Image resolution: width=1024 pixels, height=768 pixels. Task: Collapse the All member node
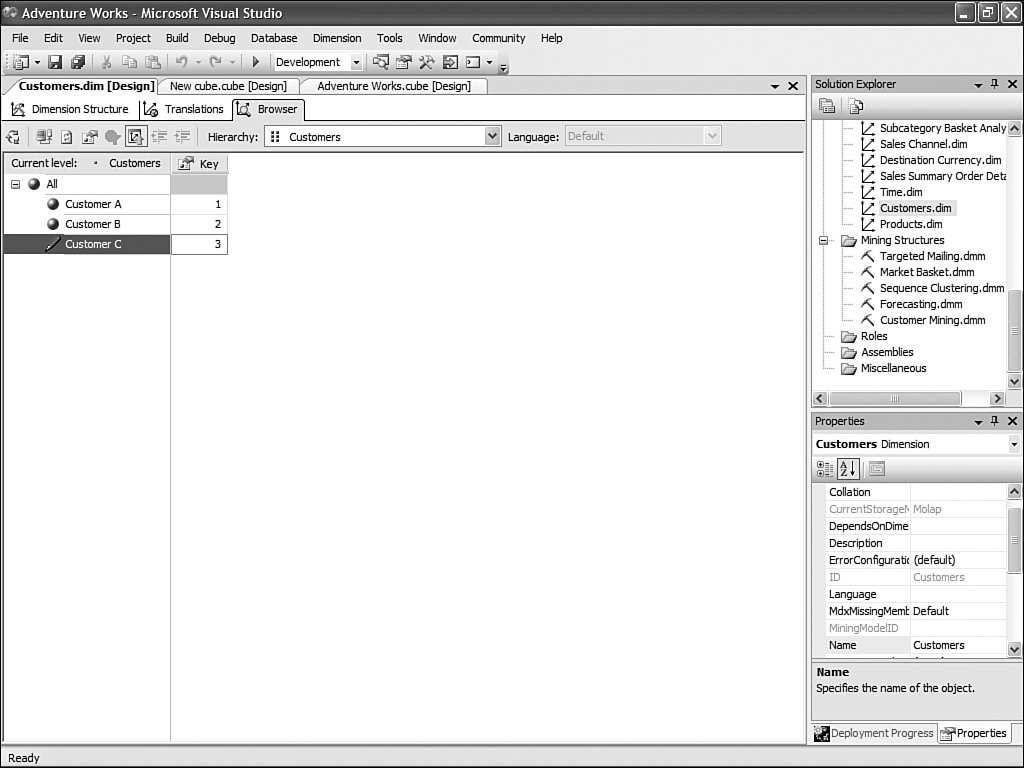(16, 184)
